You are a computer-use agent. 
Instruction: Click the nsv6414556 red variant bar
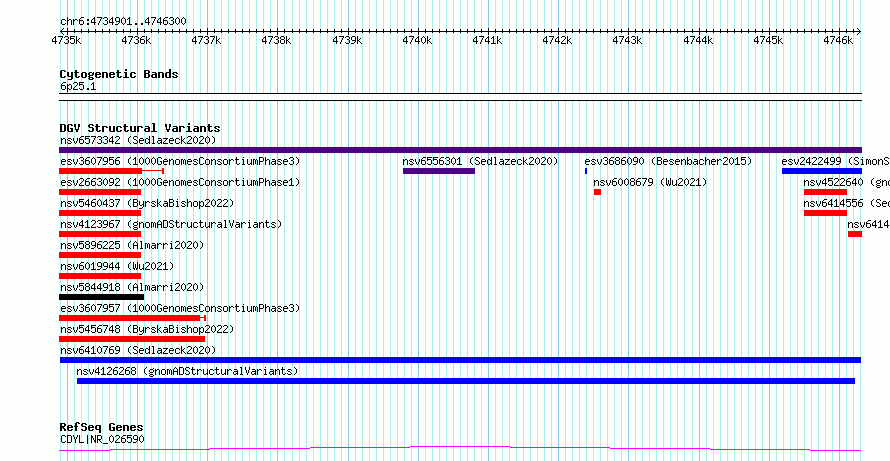click(x=825, y=213)
